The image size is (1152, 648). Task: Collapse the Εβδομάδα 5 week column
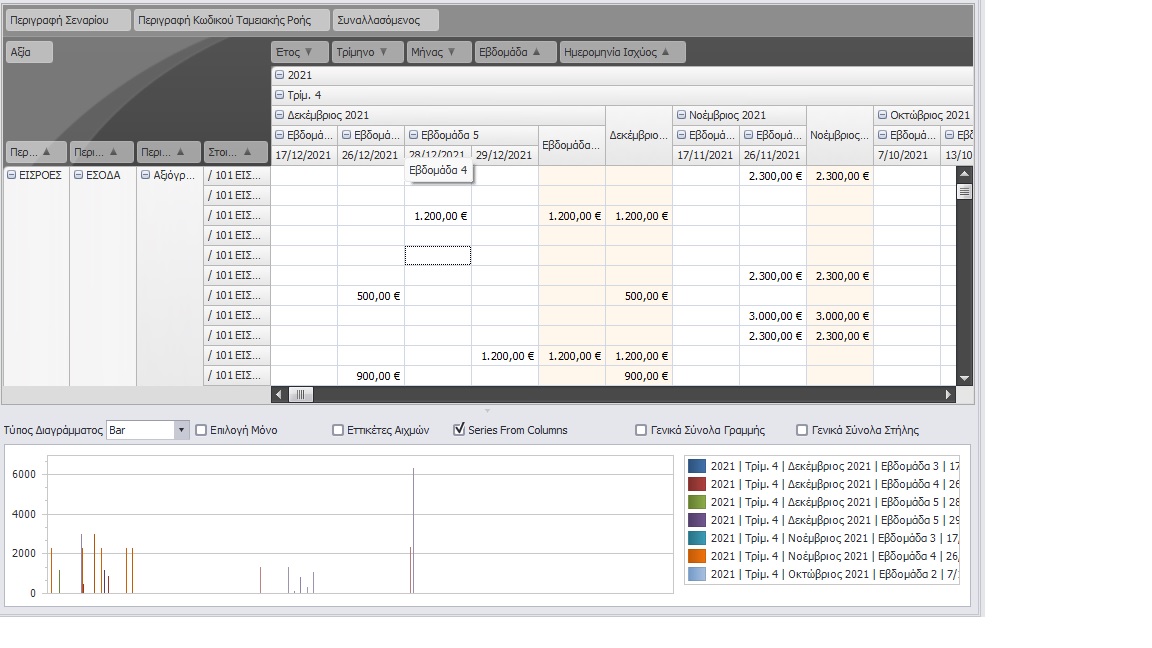(x=414, y=135)
